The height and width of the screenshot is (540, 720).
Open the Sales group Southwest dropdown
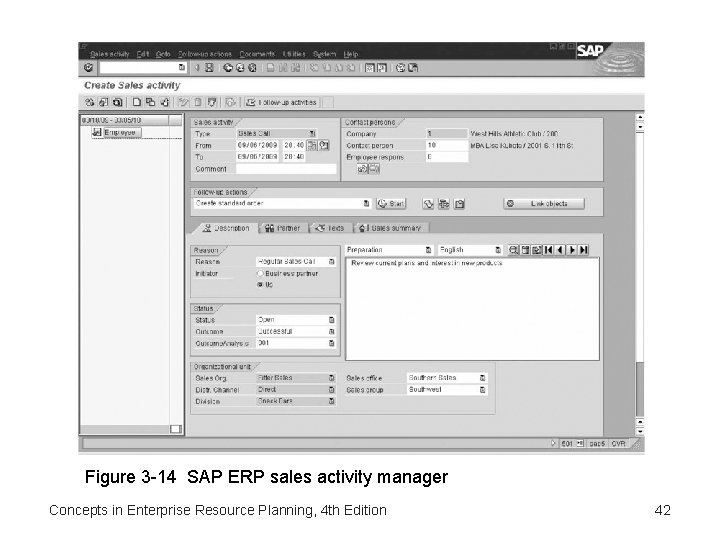pos(482,389)
